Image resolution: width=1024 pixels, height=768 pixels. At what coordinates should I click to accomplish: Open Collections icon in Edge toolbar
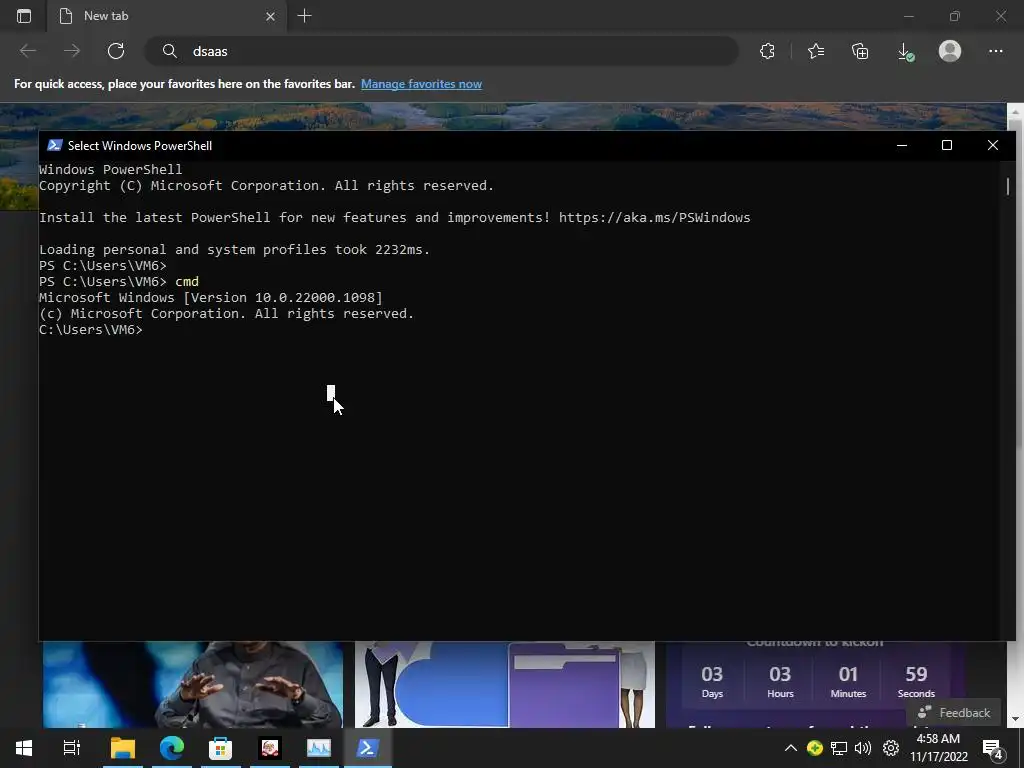[x=860, y=51]
